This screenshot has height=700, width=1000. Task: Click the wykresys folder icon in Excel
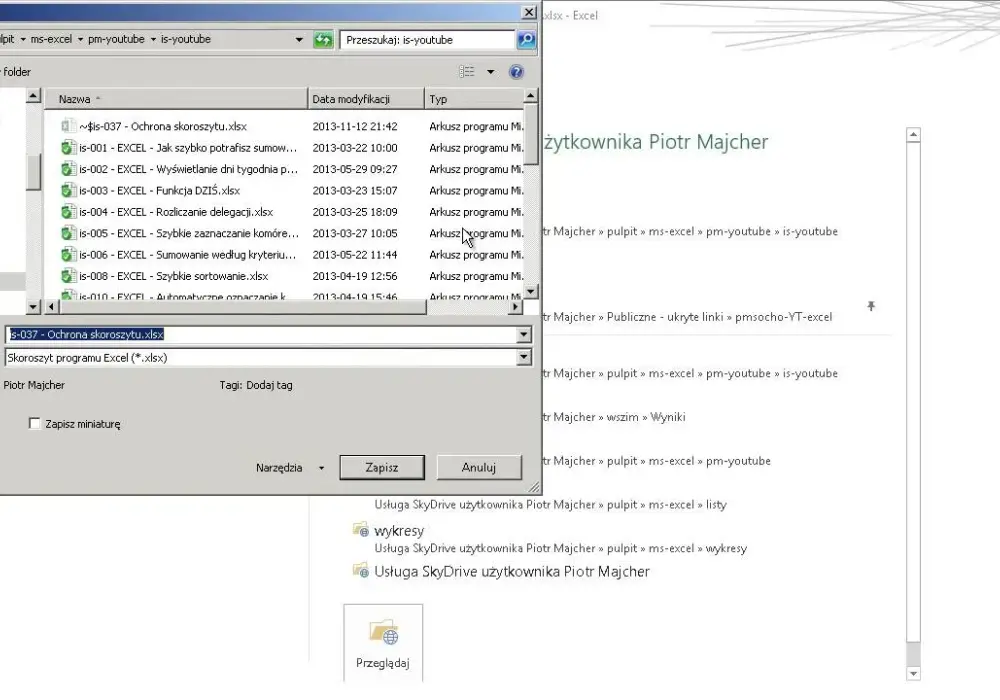point(360,530)
